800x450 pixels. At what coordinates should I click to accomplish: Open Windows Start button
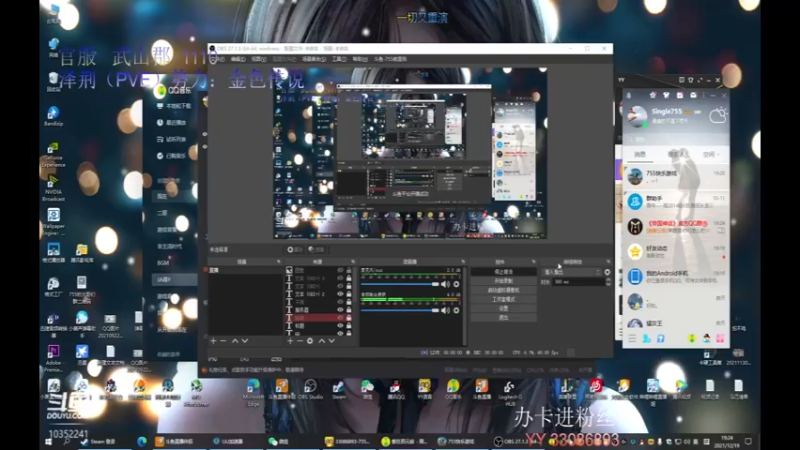pyautogui.click(x=48, y=442)
